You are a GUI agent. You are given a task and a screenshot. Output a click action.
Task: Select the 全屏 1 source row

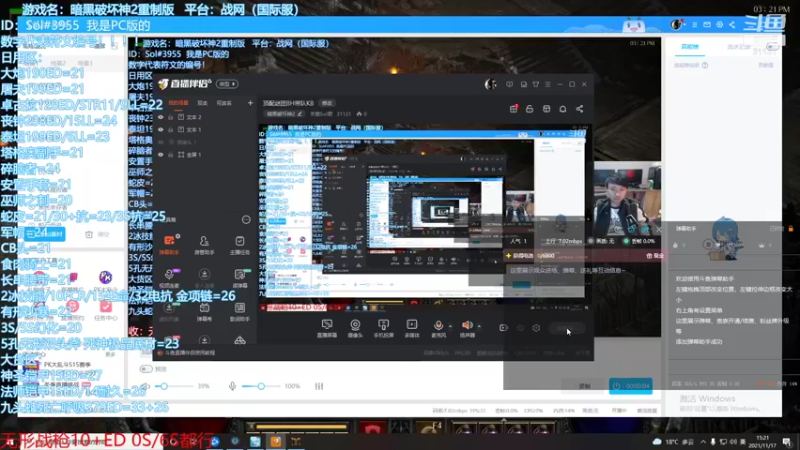click(x=204, y=155)
